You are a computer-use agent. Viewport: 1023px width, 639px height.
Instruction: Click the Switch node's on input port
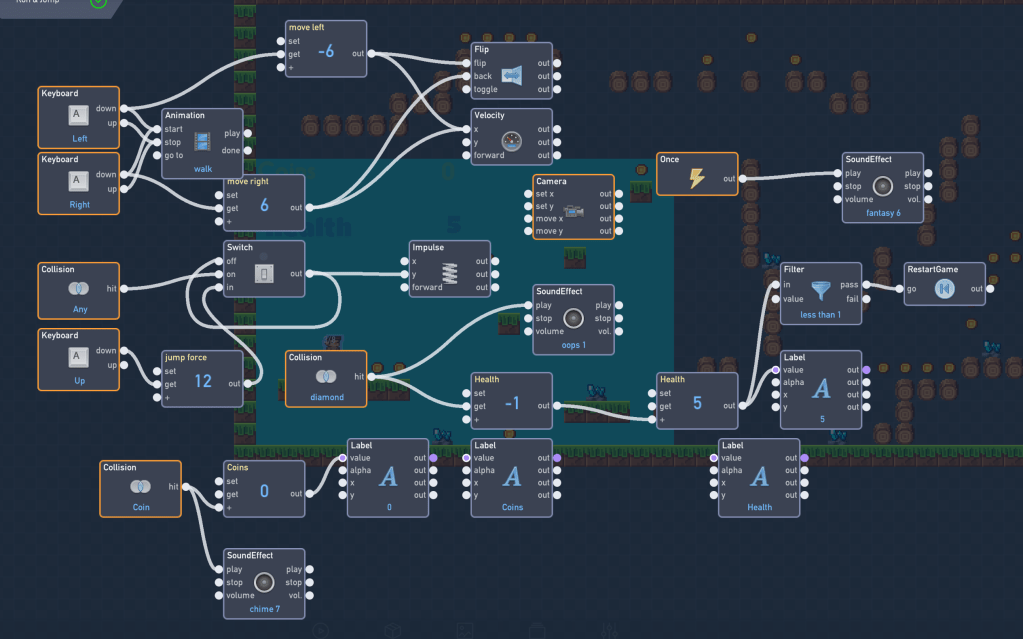click(x=220, y=274)
